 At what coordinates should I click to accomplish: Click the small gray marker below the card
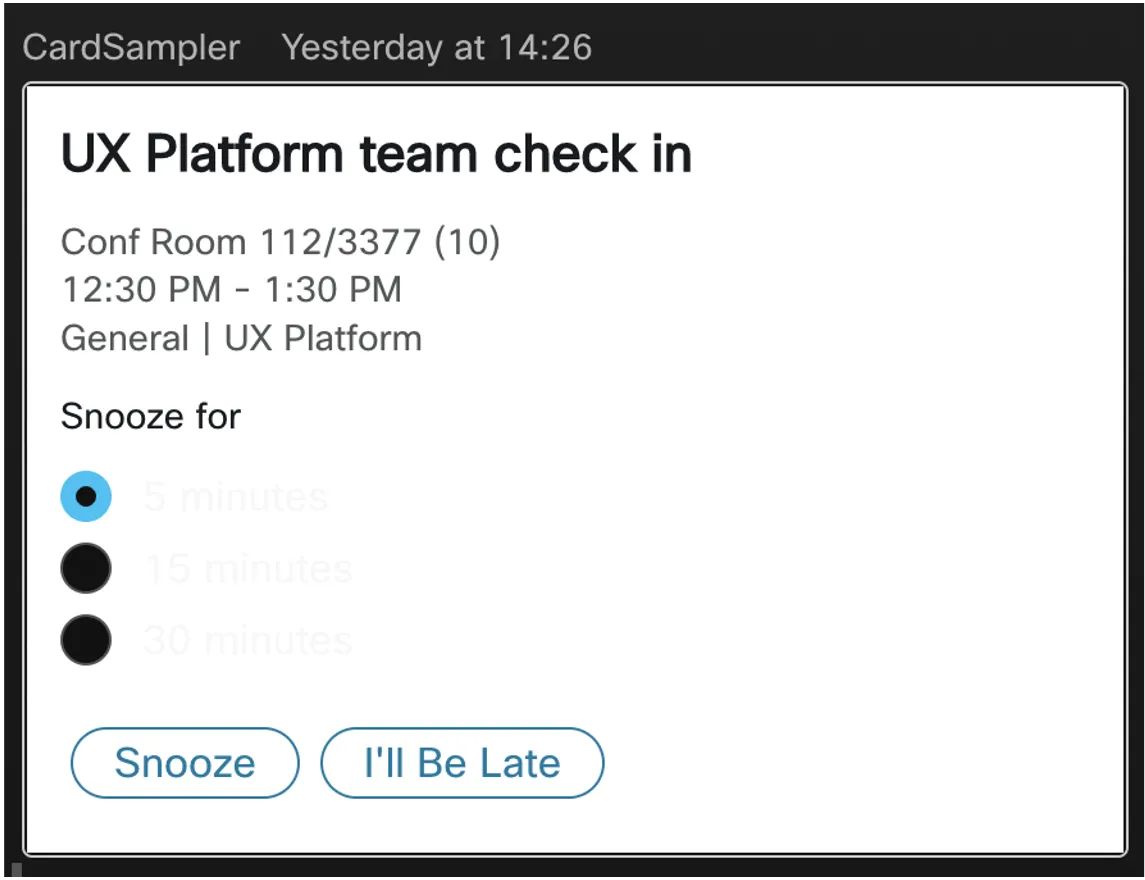tap(17, 869)
